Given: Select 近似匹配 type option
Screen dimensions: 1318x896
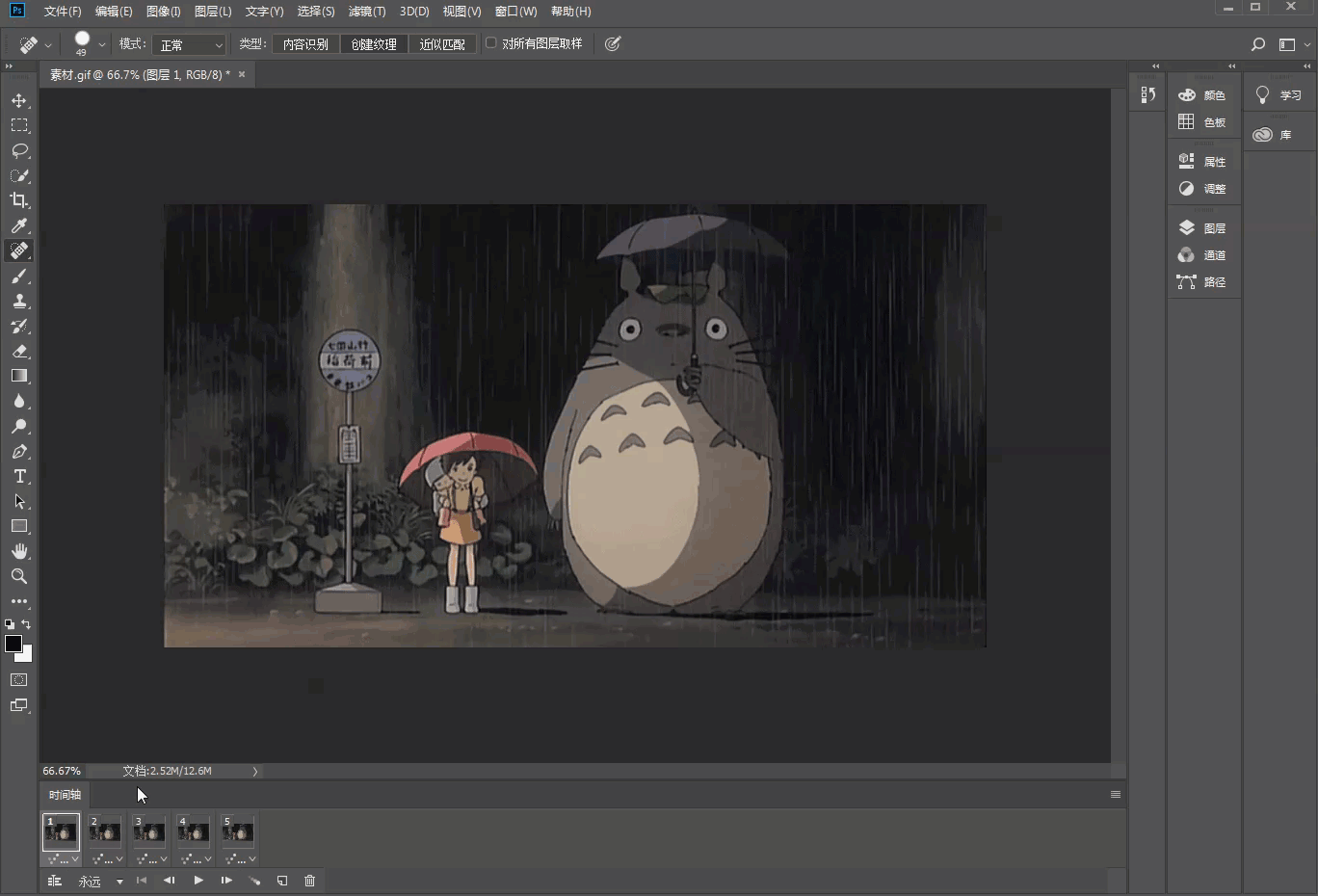Looking at the screenshot, I should [x=442, y=44].
